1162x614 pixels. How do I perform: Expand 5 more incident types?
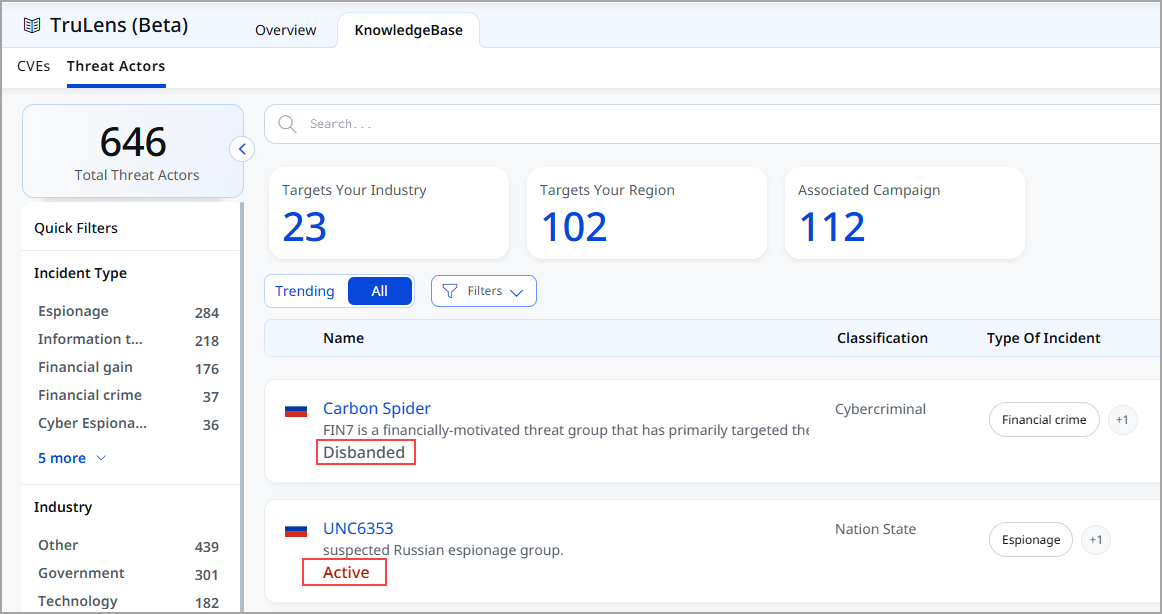[72, 458]
